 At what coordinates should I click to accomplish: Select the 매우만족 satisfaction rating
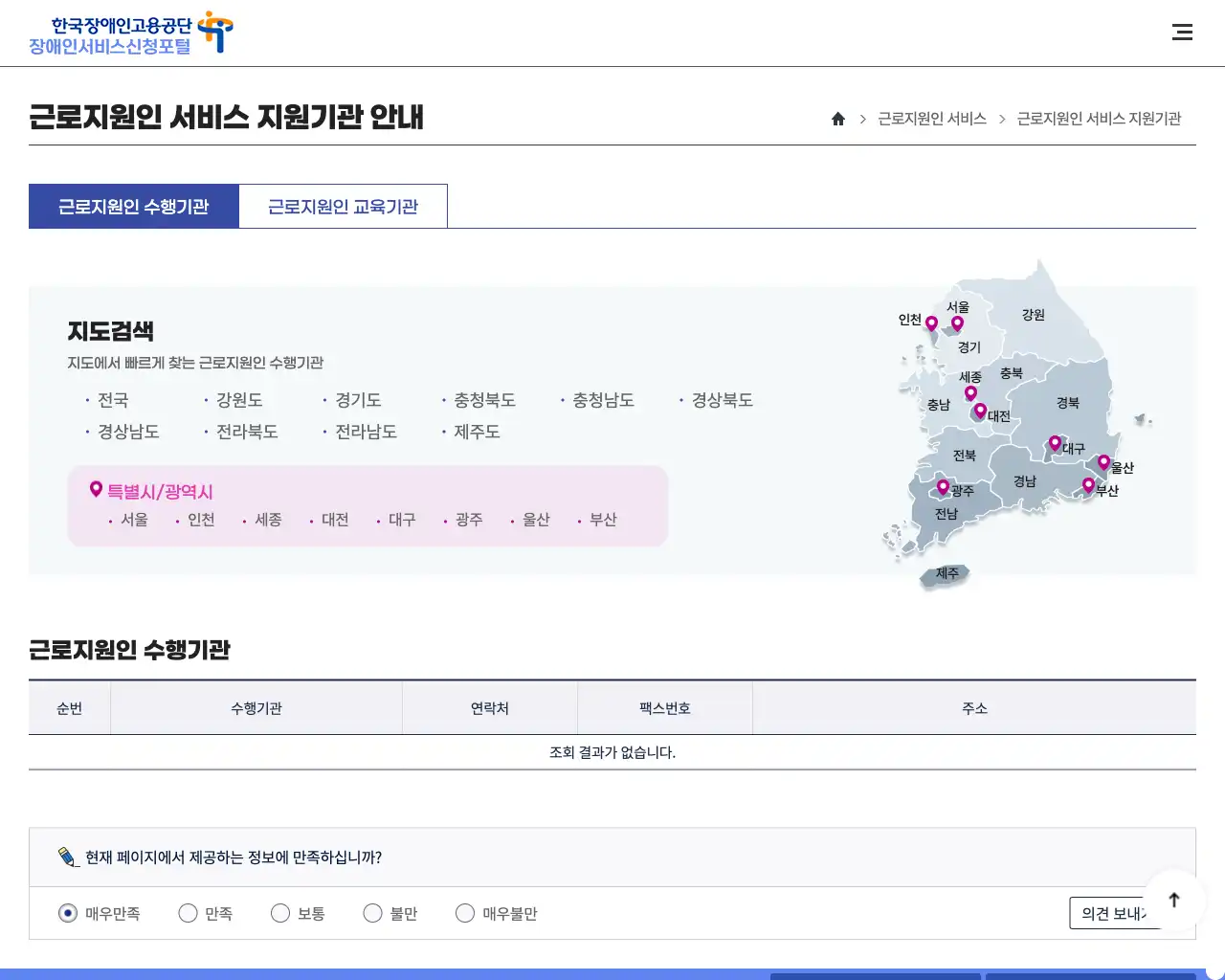pos(67,913)
